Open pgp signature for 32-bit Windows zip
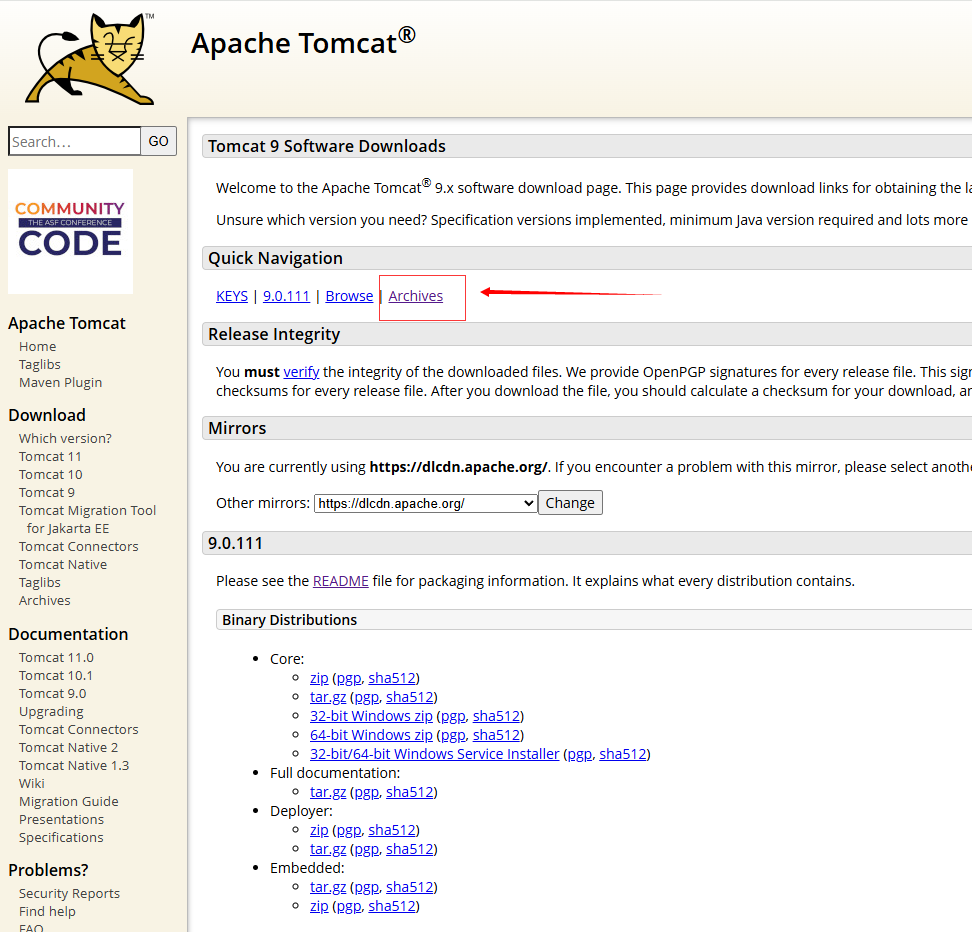 453,716
